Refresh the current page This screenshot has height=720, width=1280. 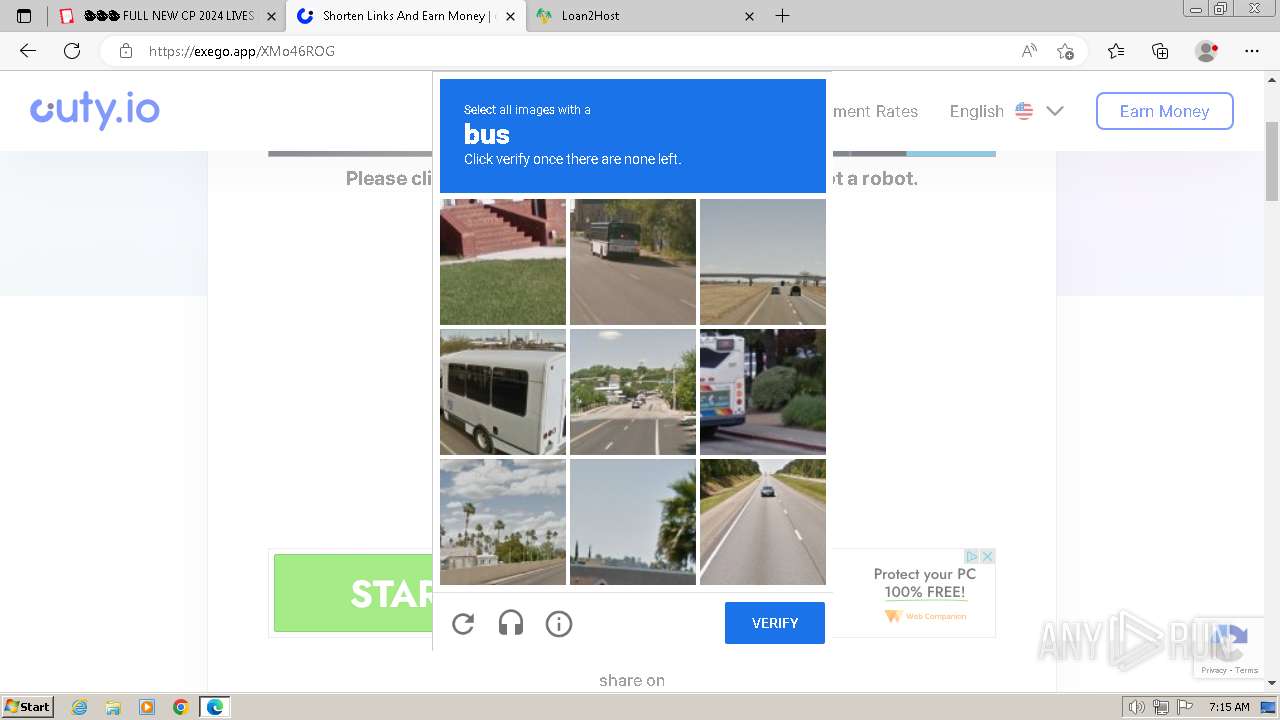pos(72,51)
